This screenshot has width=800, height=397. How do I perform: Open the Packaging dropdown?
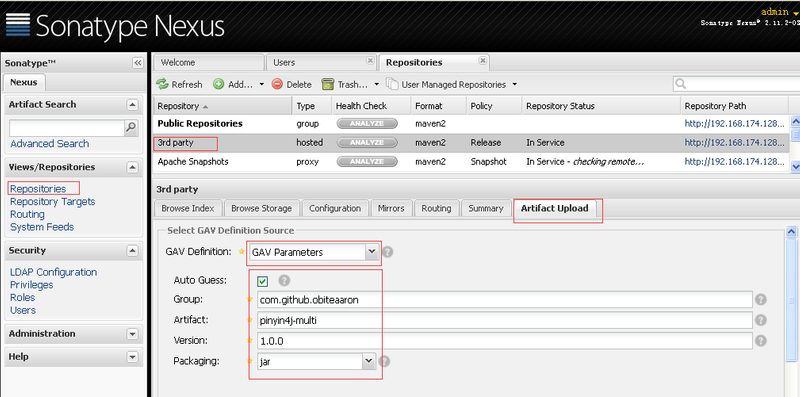tap(368, 361)
